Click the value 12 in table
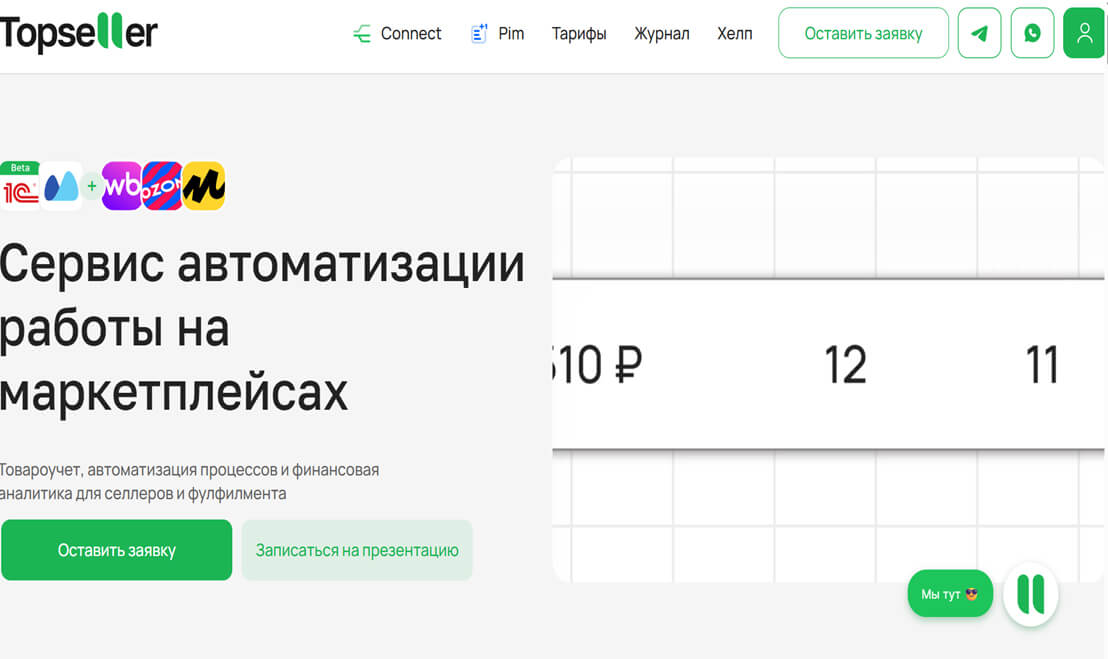 [845, 365]
